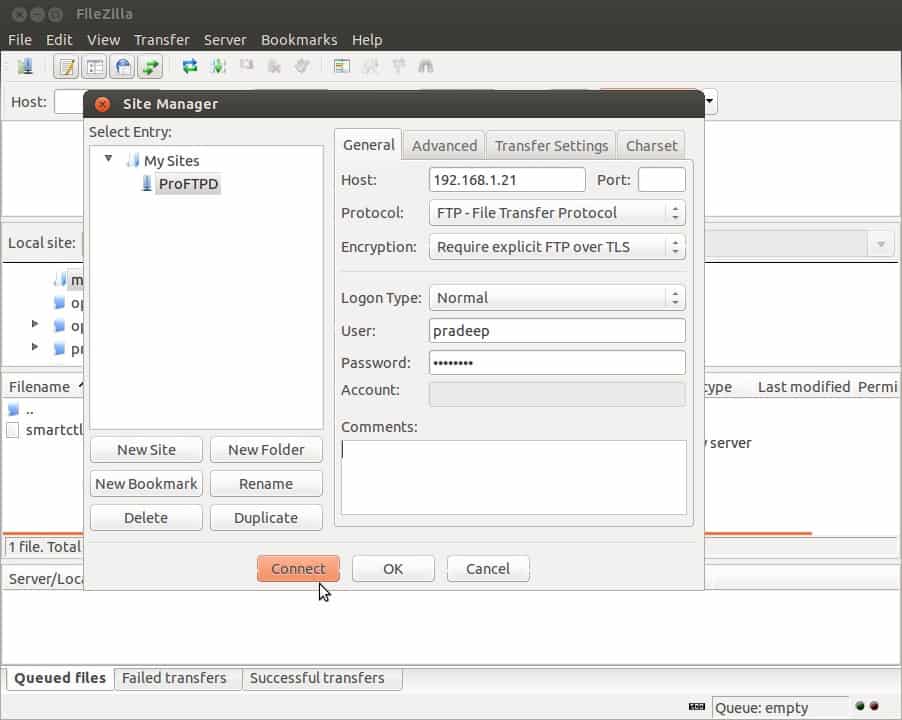This screenshot has width=902, height=720.
Task: Click the synchronized browsing toolbar icon
Action: 398,67
